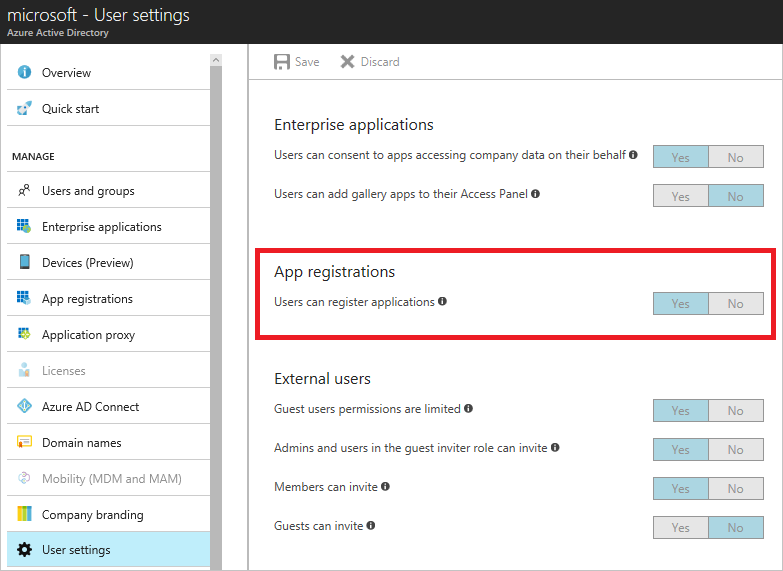Click the External users section heading
783x571 pixels.
click(322, 378)
